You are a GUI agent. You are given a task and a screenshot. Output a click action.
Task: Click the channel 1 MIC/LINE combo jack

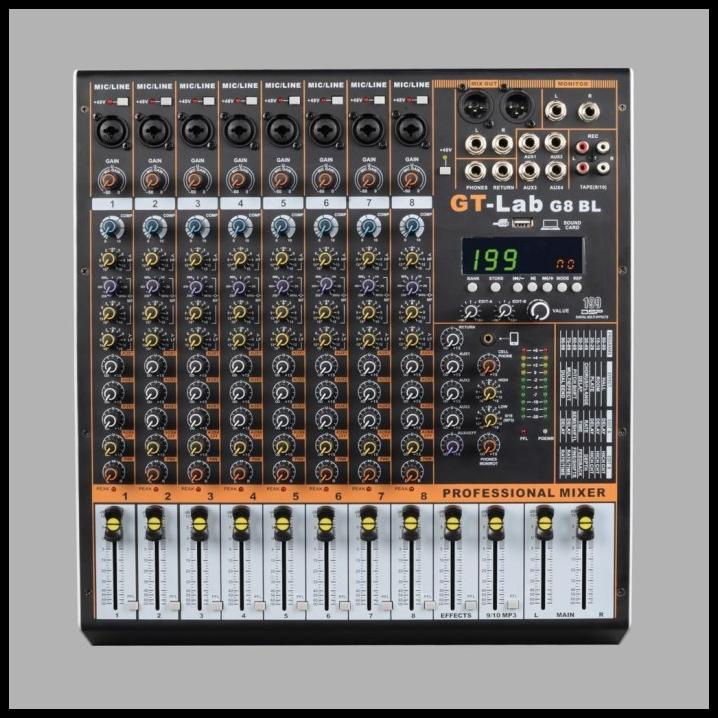[110, 129]
